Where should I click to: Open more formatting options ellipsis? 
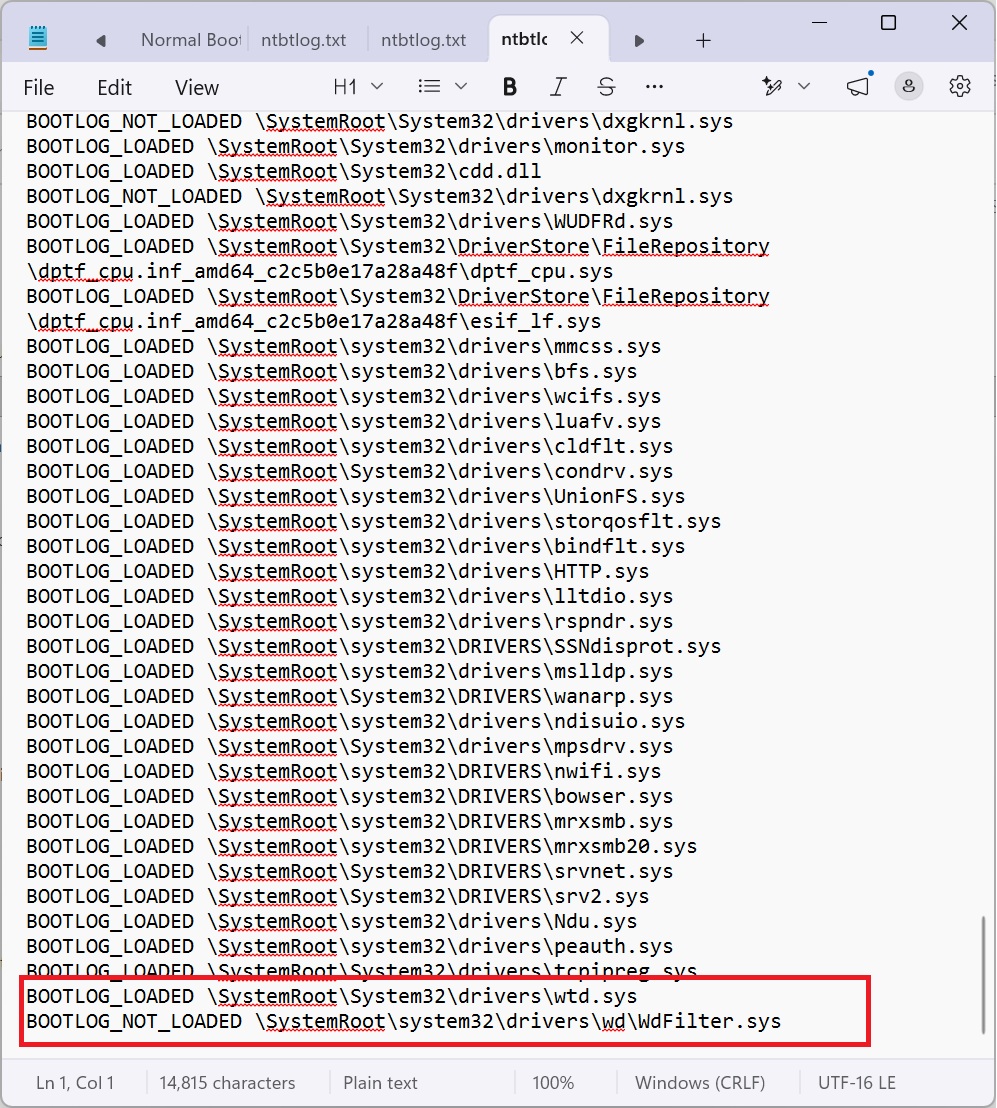point(654,87)
